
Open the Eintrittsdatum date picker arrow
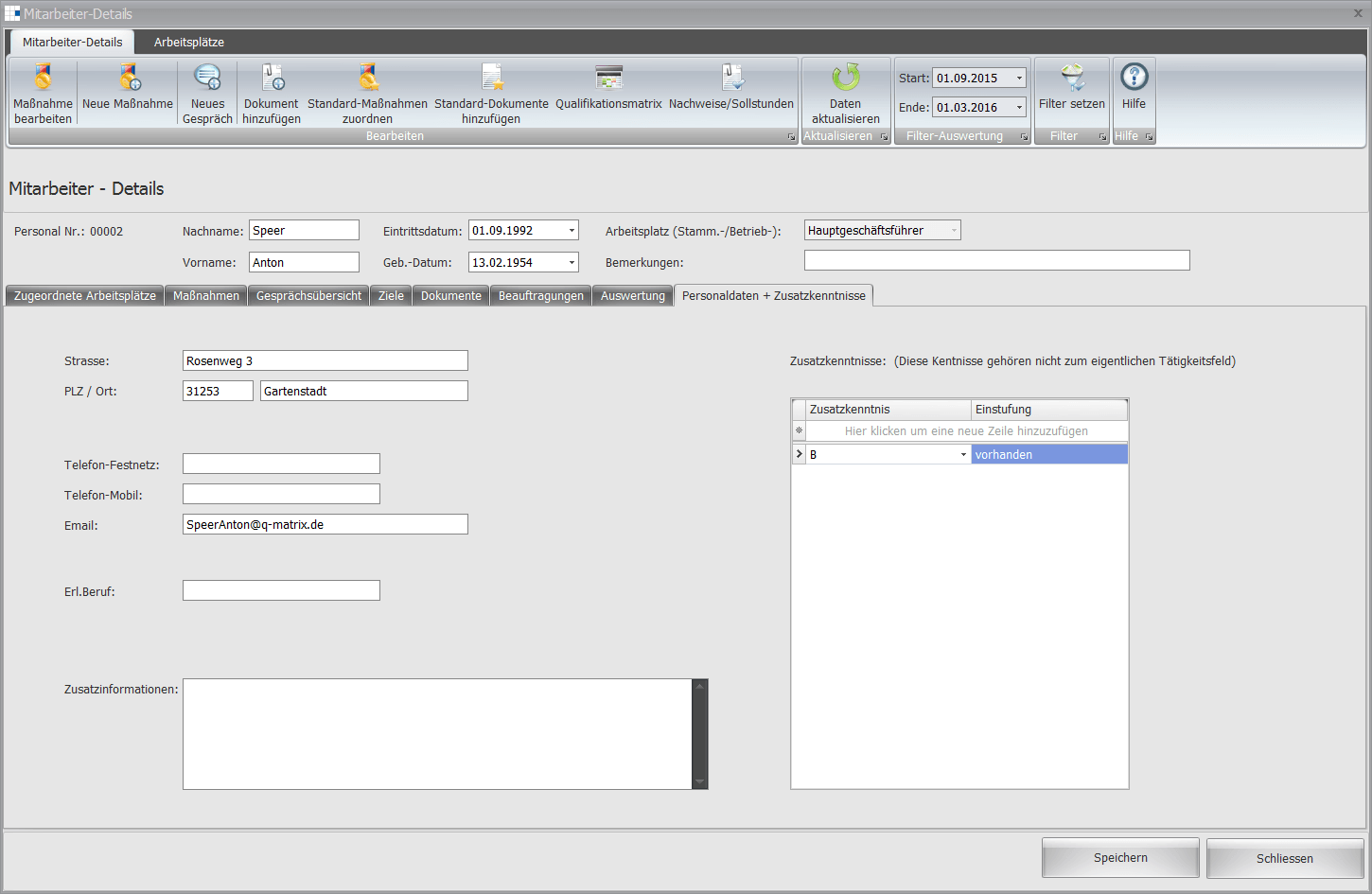click(572, 231)
